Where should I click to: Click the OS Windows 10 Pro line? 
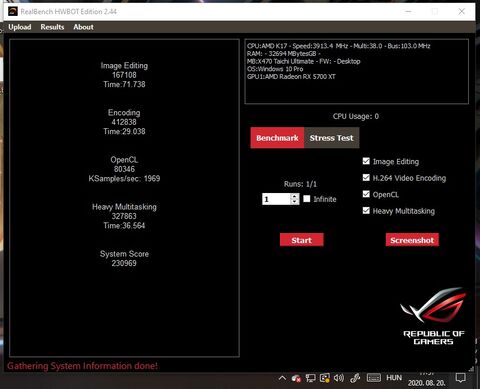tap(275, 69)
